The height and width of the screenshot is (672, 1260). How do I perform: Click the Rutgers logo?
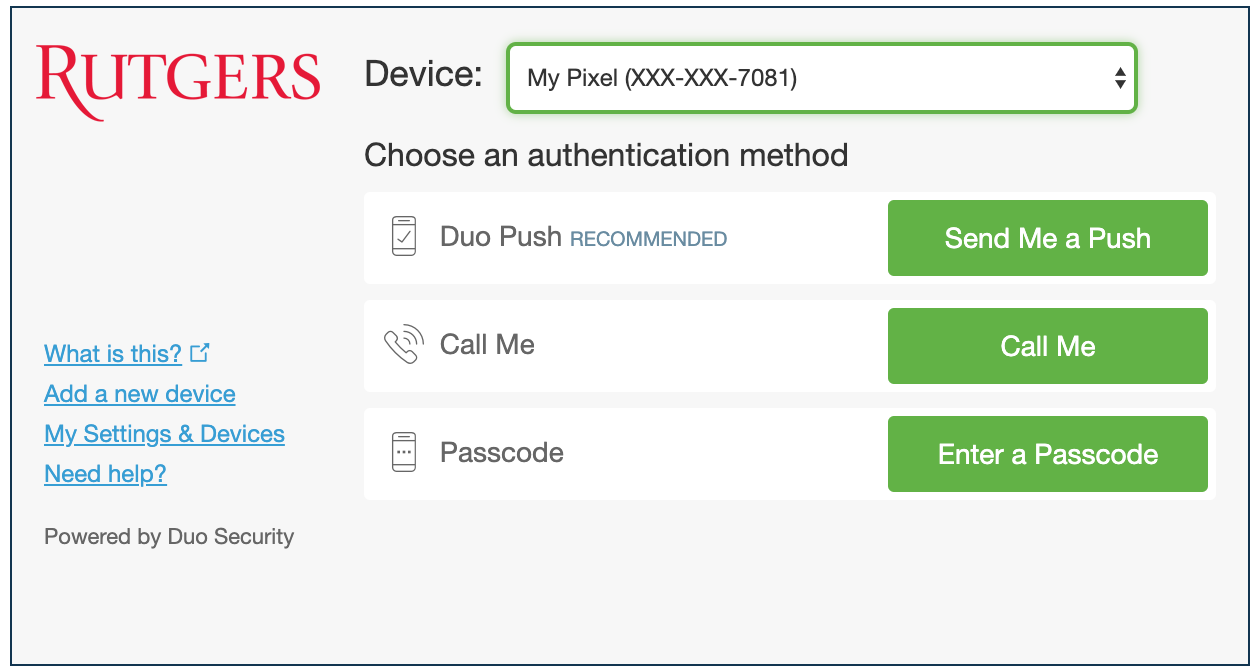click(179, 81)
